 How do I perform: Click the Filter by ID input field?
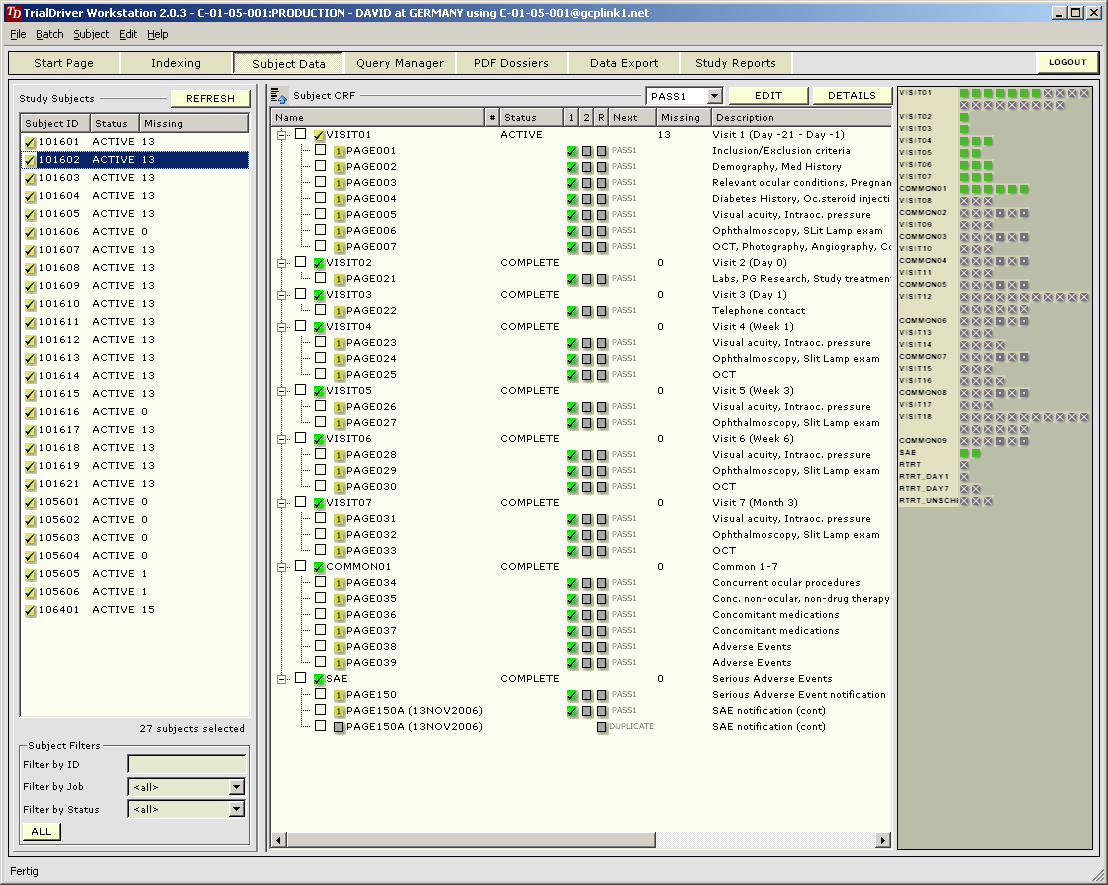(x=186, y=765)
